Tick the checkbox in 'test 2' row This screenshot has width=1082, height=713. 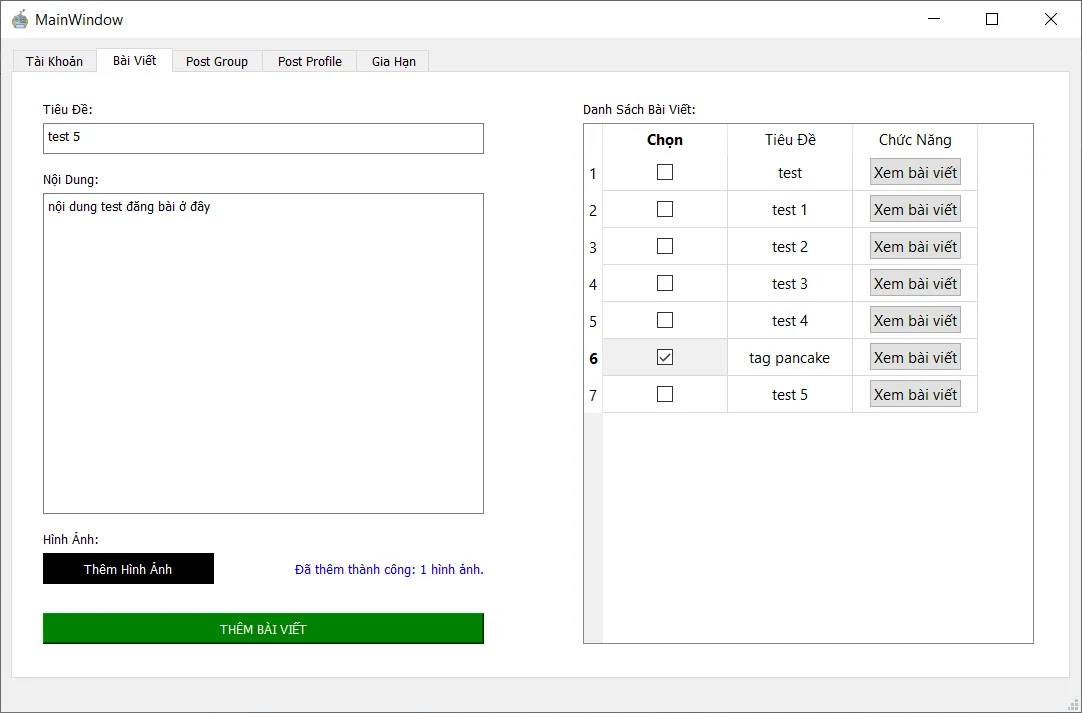[665, 246]
